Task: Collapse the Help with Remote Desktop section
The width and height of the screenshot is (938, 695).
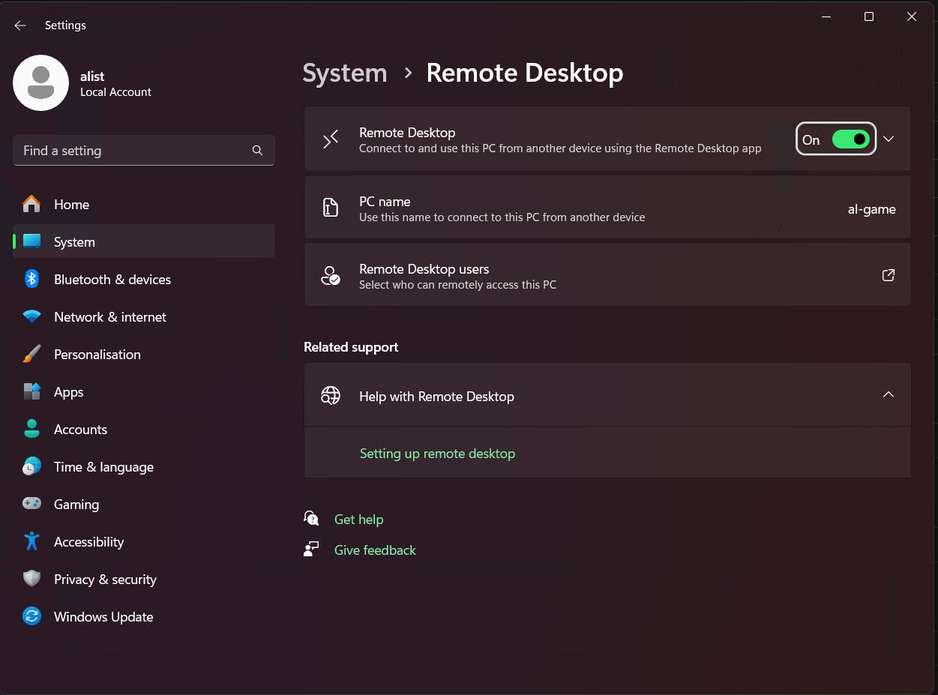Action: pyautogui.click(x=888, y=395)
